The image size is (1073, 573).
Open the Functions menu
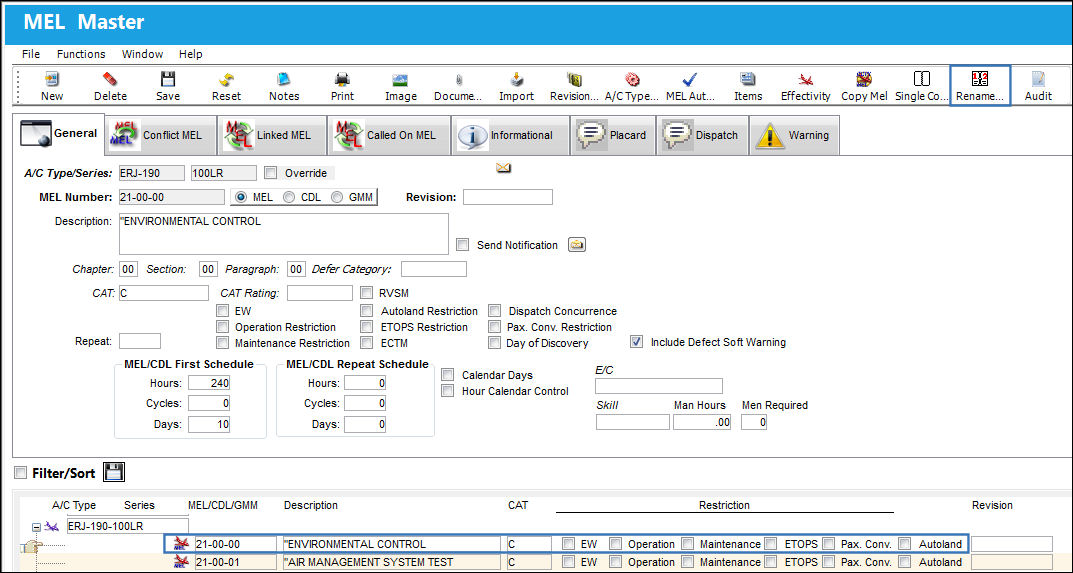(x=81, y=54)
